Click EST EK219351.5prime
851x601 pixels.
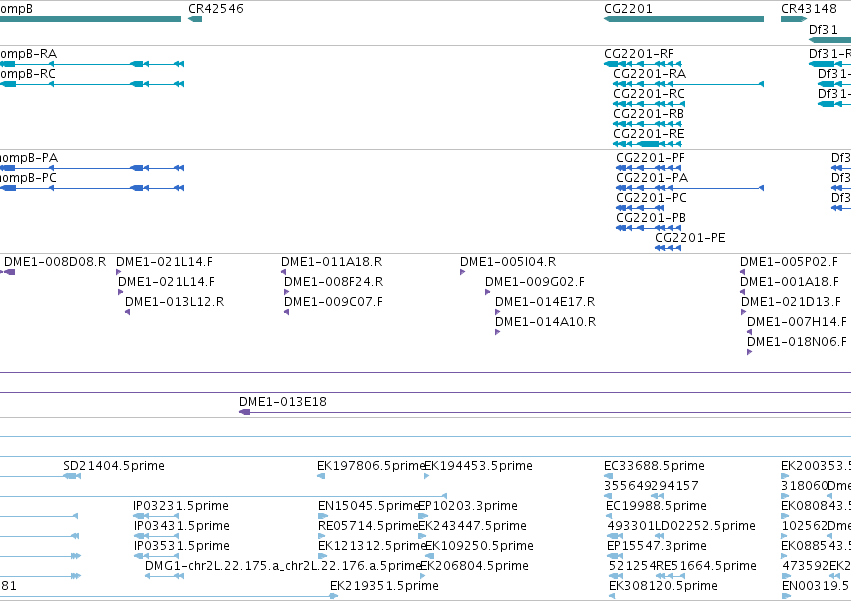click(x=384, y=587)
